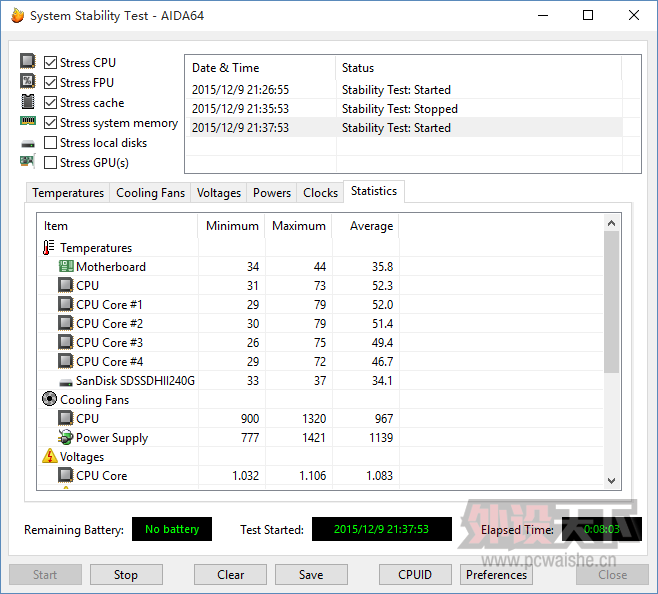Image resolution: width=658 pixels, height=594 pixels.
Task: Select the 21:26:55 Stability Test: Started log entry
Action: click(x=404, y=89)
